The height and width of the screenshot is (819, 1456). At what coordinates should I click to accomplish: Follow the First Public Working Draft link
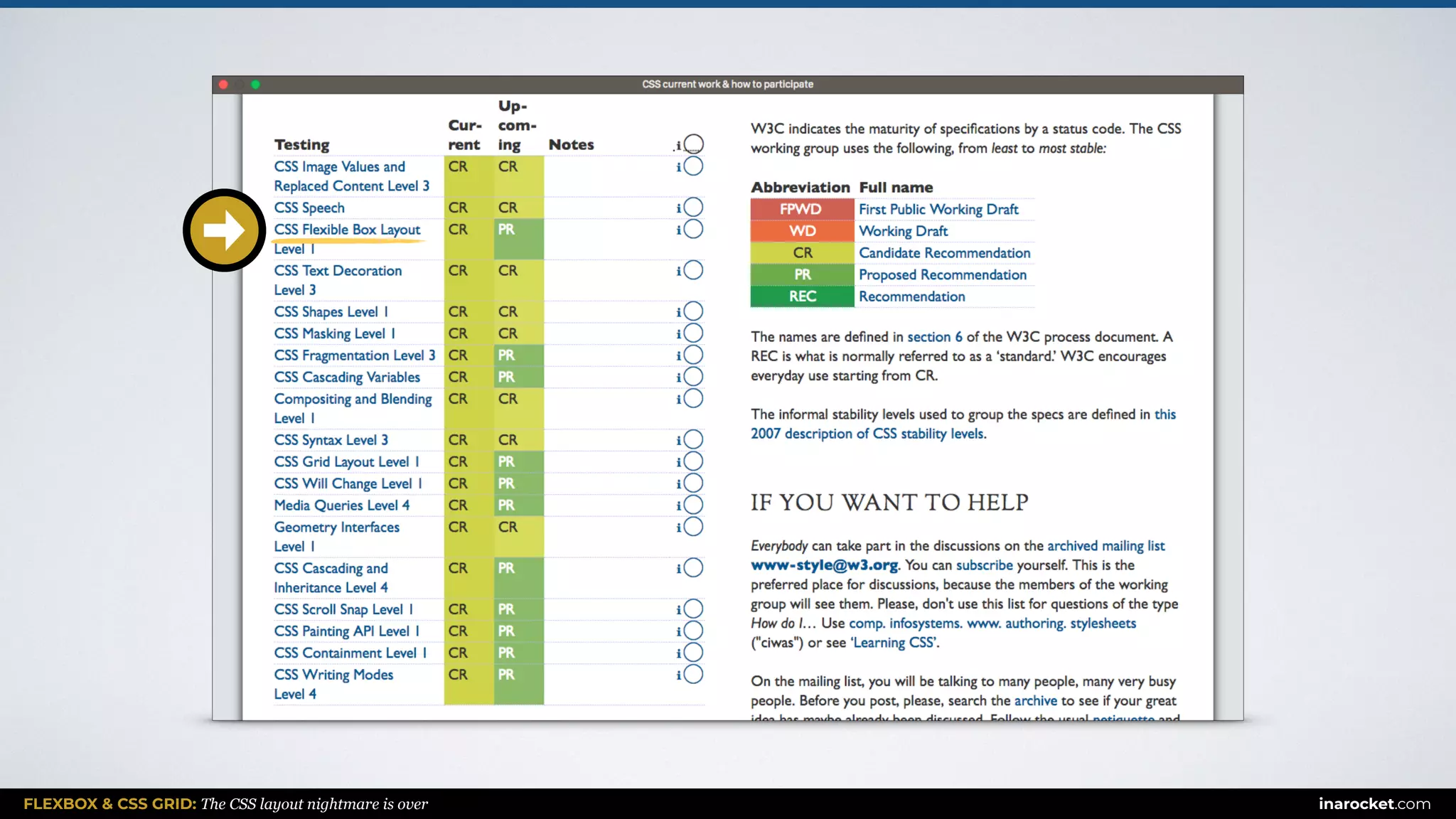tap(938, 209)
